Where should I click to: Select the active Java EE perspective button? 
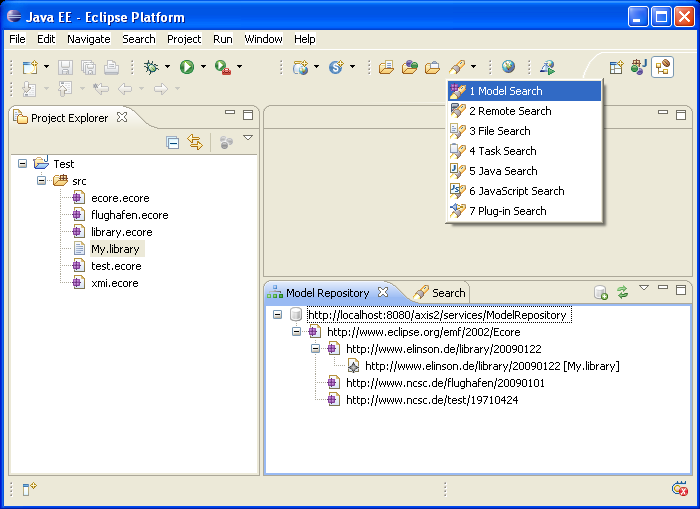[662, 67]
